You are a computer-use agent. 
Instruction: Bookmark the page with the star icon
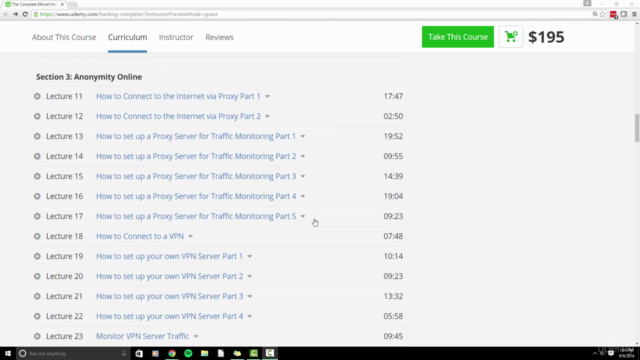[602, 14]
